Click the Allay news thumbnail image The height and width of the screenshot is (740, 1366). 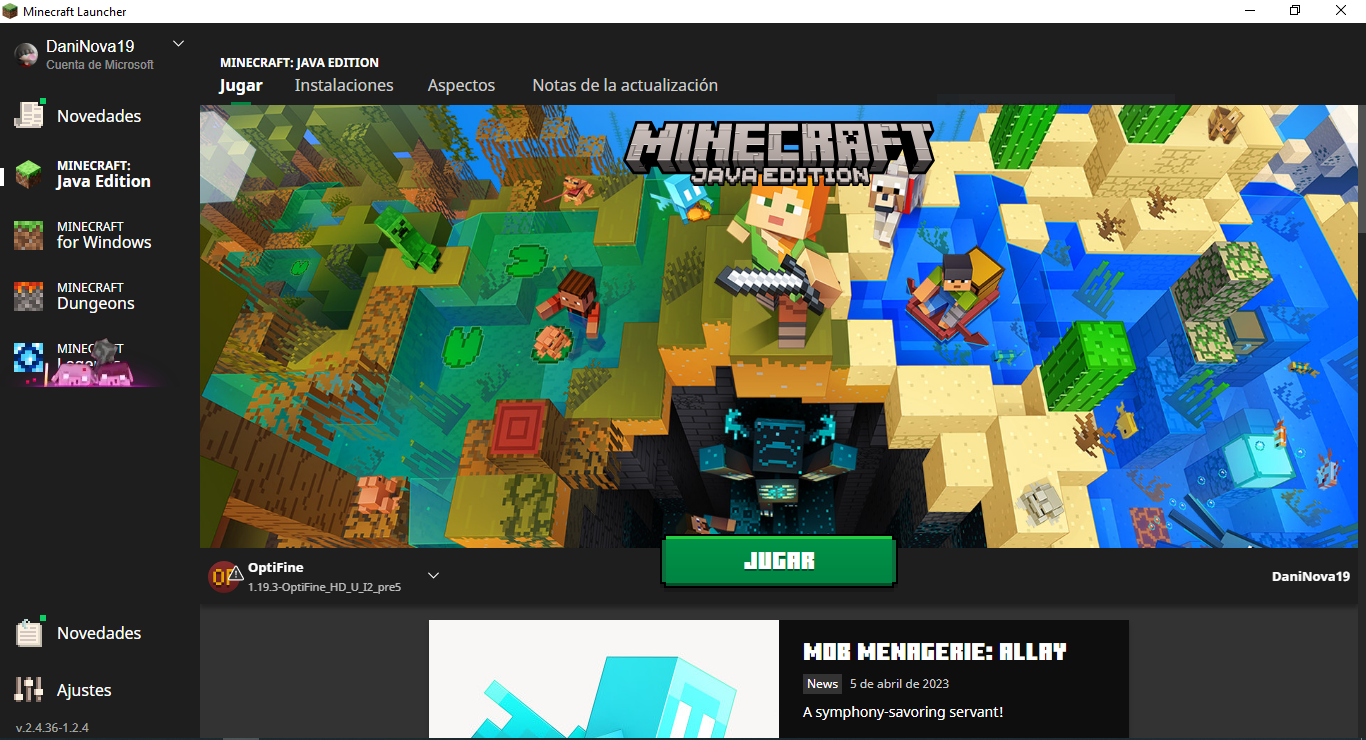(x=603, y=680)
